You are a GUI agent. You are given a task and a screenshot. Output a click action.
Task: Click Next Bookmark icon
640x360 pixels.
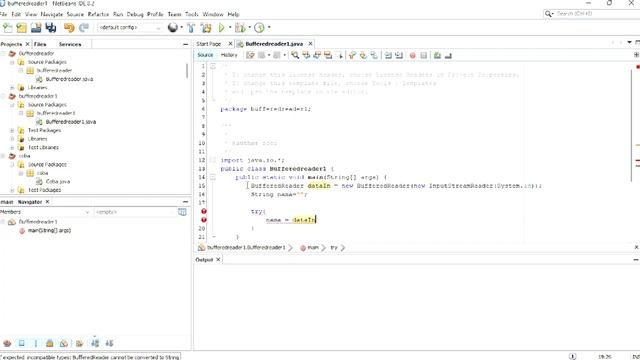[x=363, y=56]
